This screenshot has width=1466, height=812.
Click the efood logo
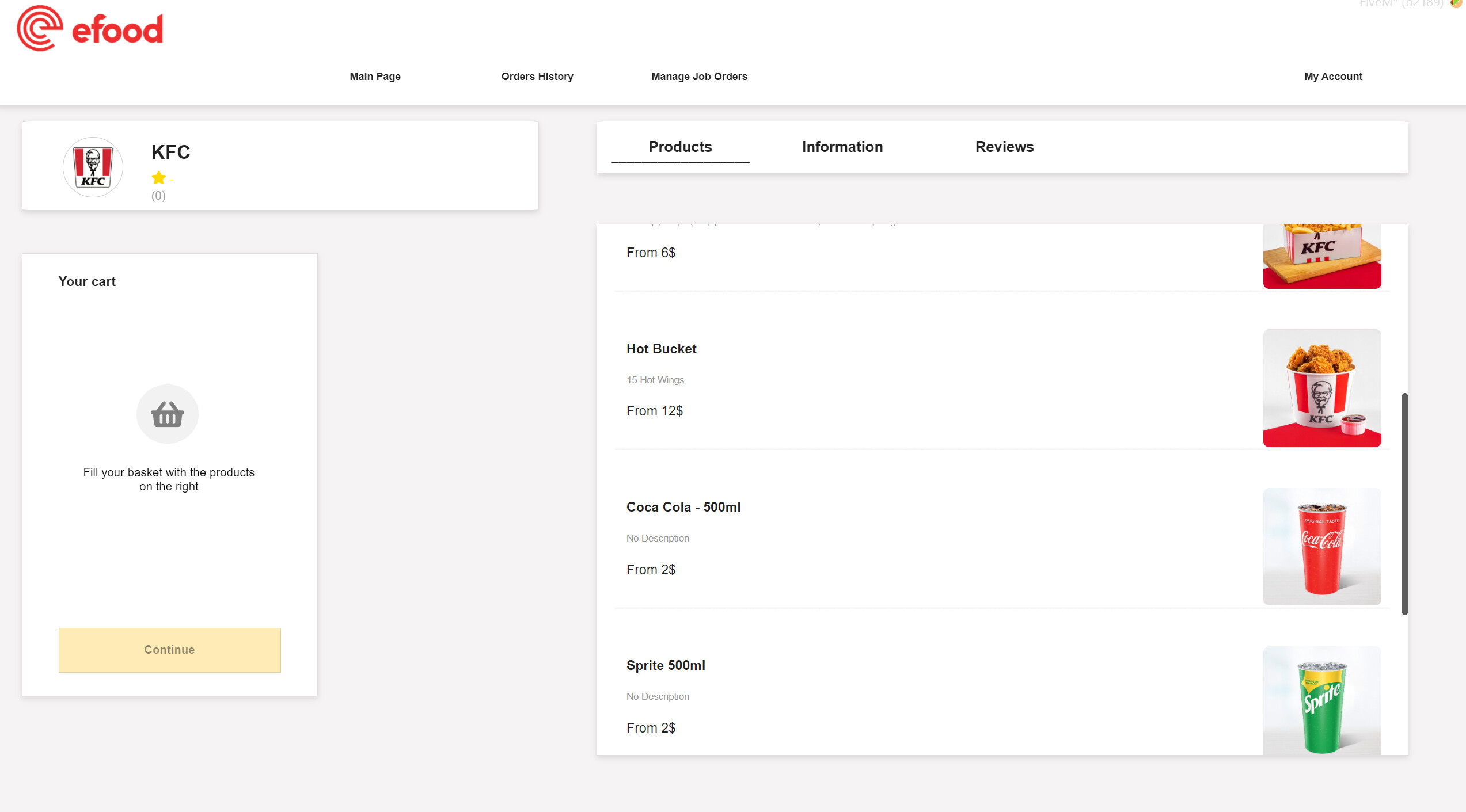click(x=90, y=28)
